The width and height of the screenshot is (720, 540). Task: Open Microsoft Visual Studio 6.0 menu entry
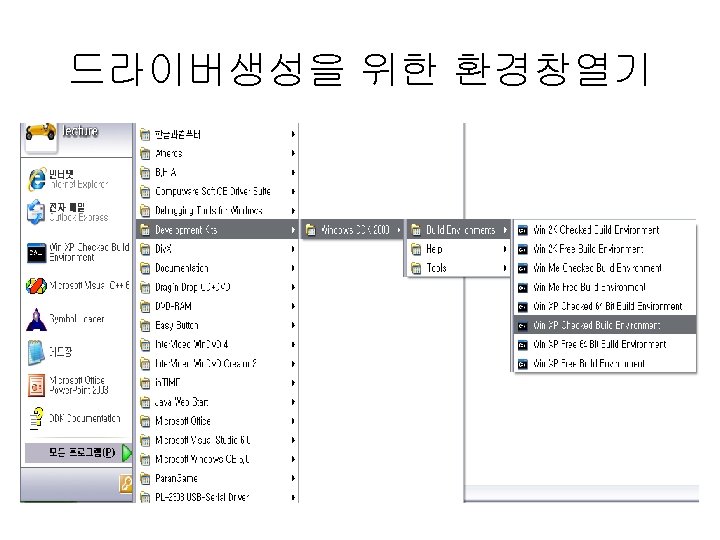coord(218,440)
